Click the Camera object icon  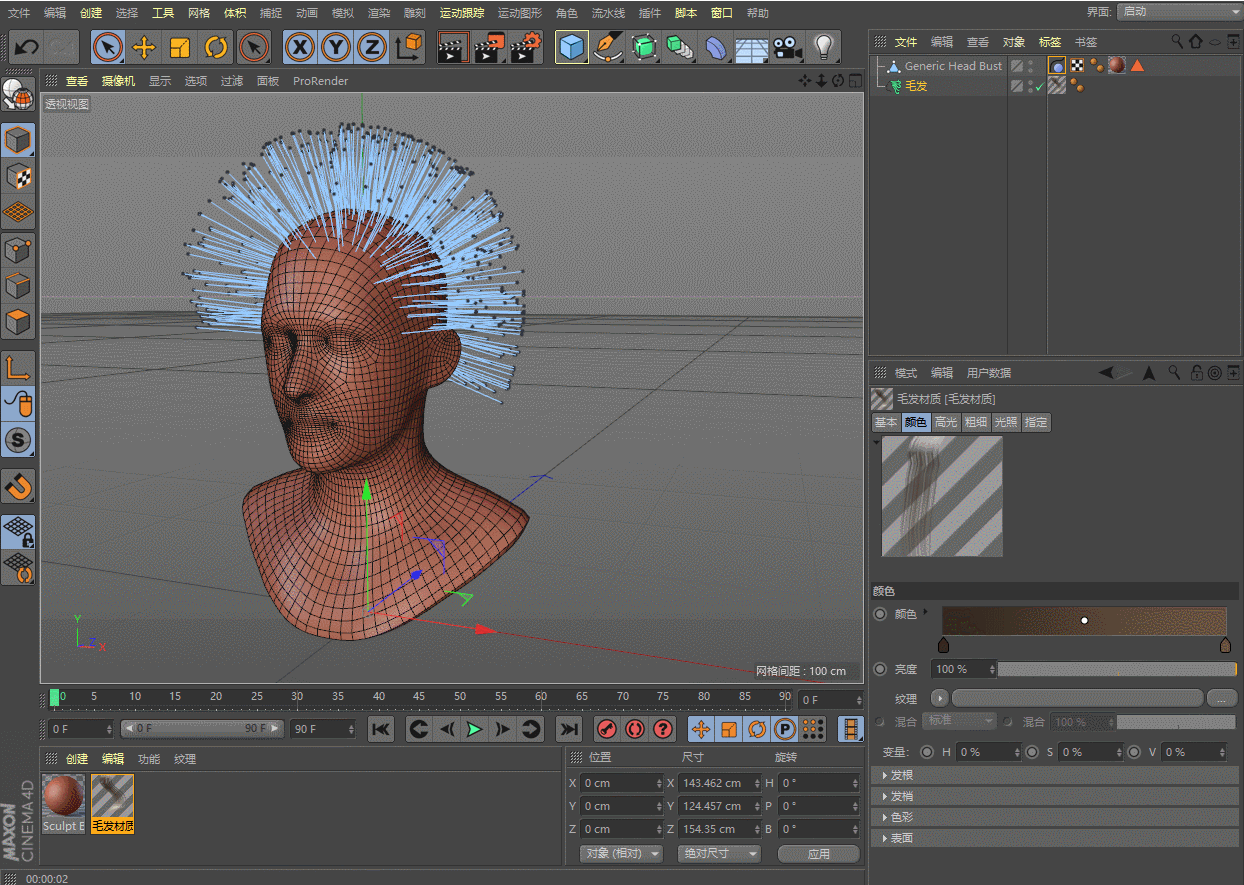788,47
